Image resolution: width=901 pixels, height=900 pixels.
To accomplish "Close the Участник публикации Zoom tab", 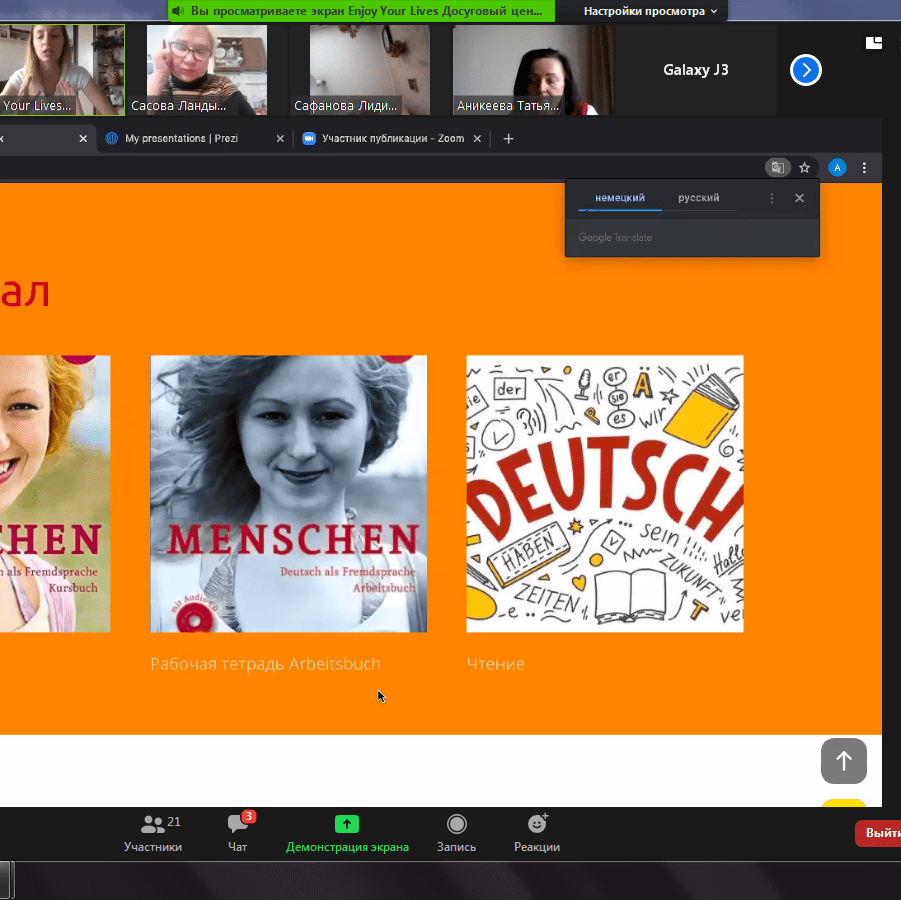I will pyautogui.click(x=477, y=139).
